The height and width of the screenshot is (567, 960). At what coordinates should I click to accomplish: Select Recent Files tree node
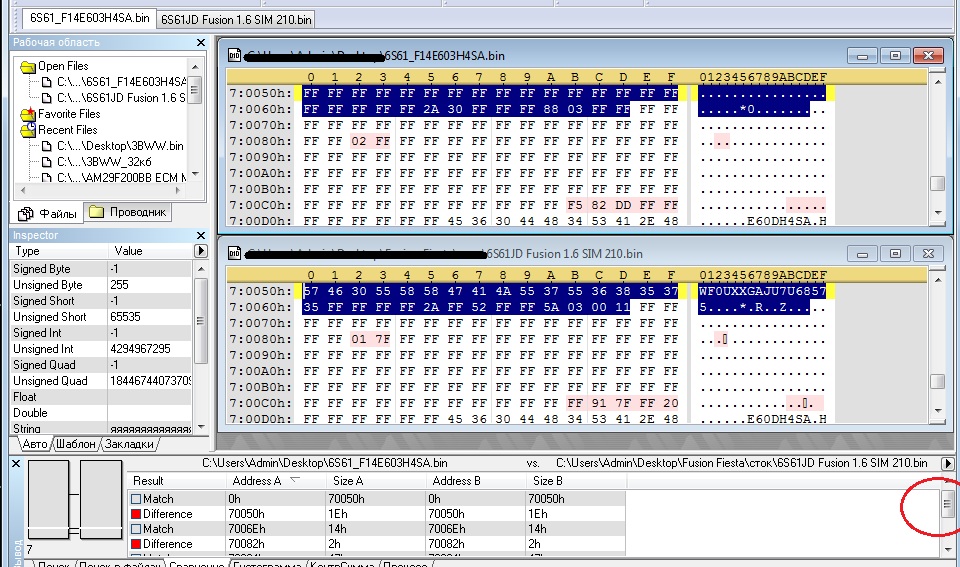pyautogui.click(x=67, y=130)
